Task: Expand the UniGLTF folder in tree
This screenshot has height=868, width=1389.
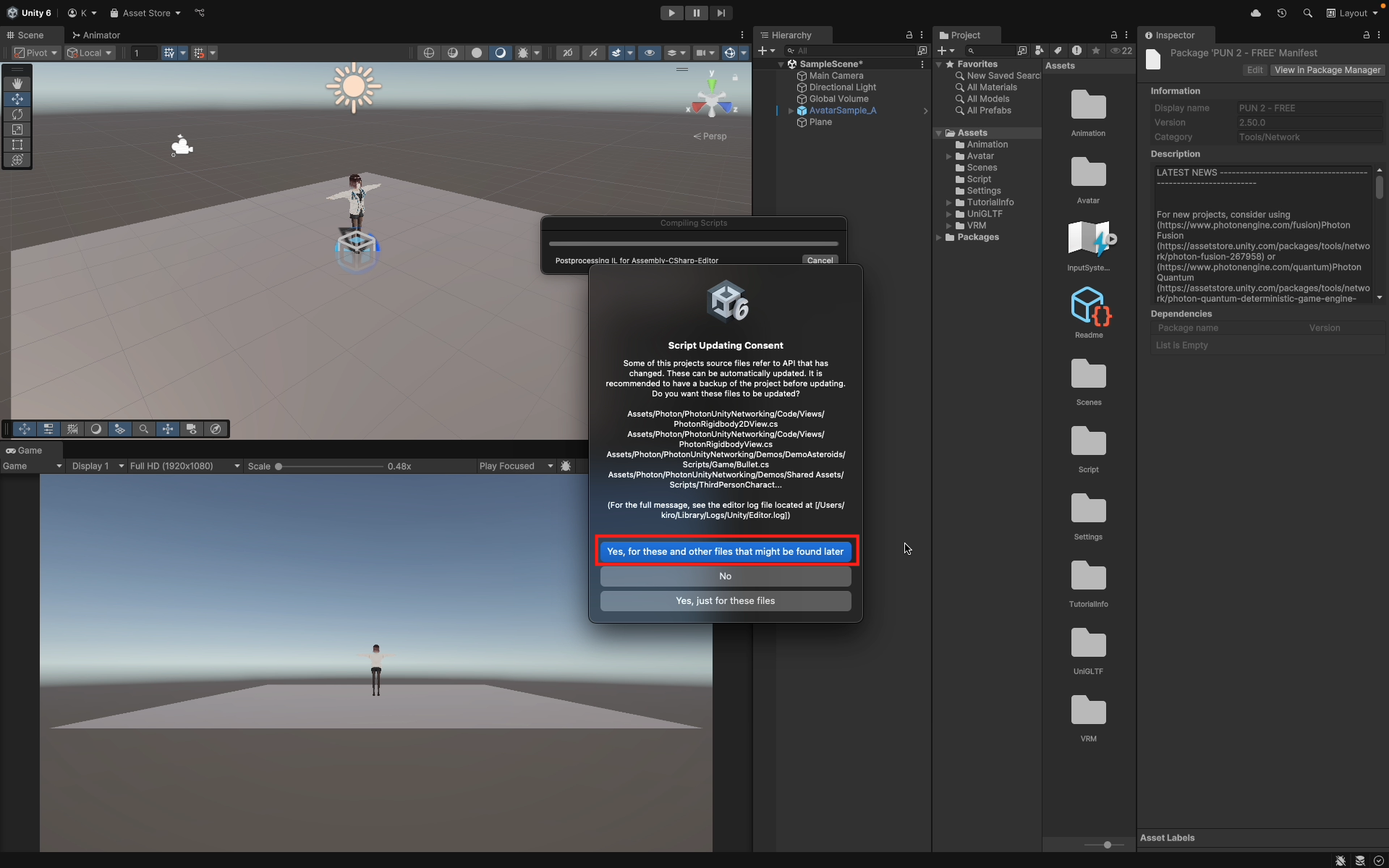Action: [x=949, y=214]
